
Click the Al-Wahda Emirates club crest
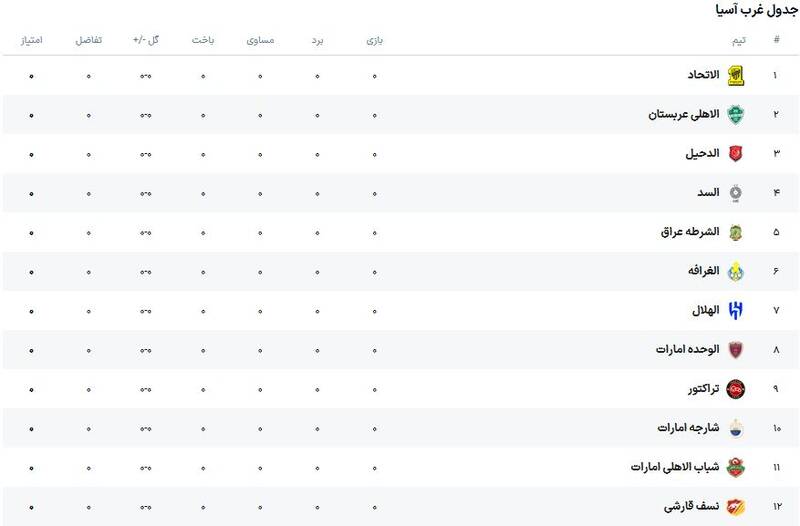(x=735, y=349)
